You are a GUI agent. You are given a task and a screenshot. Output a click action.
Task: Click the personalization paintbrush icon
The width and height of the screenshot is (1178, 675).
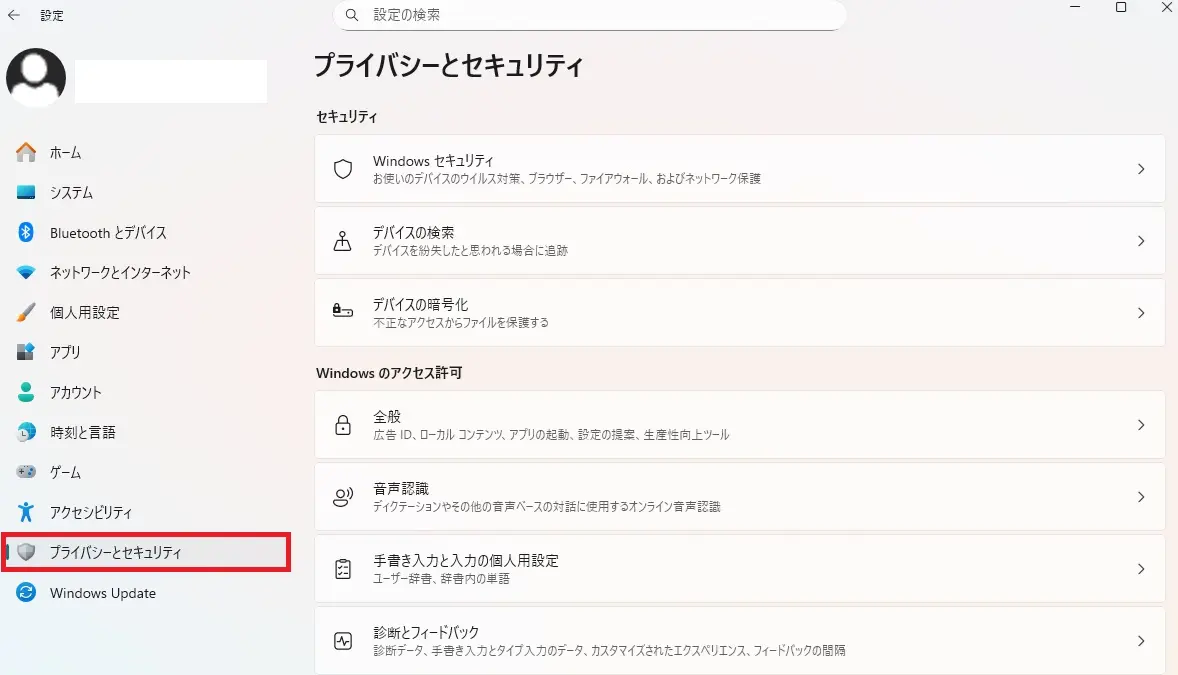click(x=26, y=312)
